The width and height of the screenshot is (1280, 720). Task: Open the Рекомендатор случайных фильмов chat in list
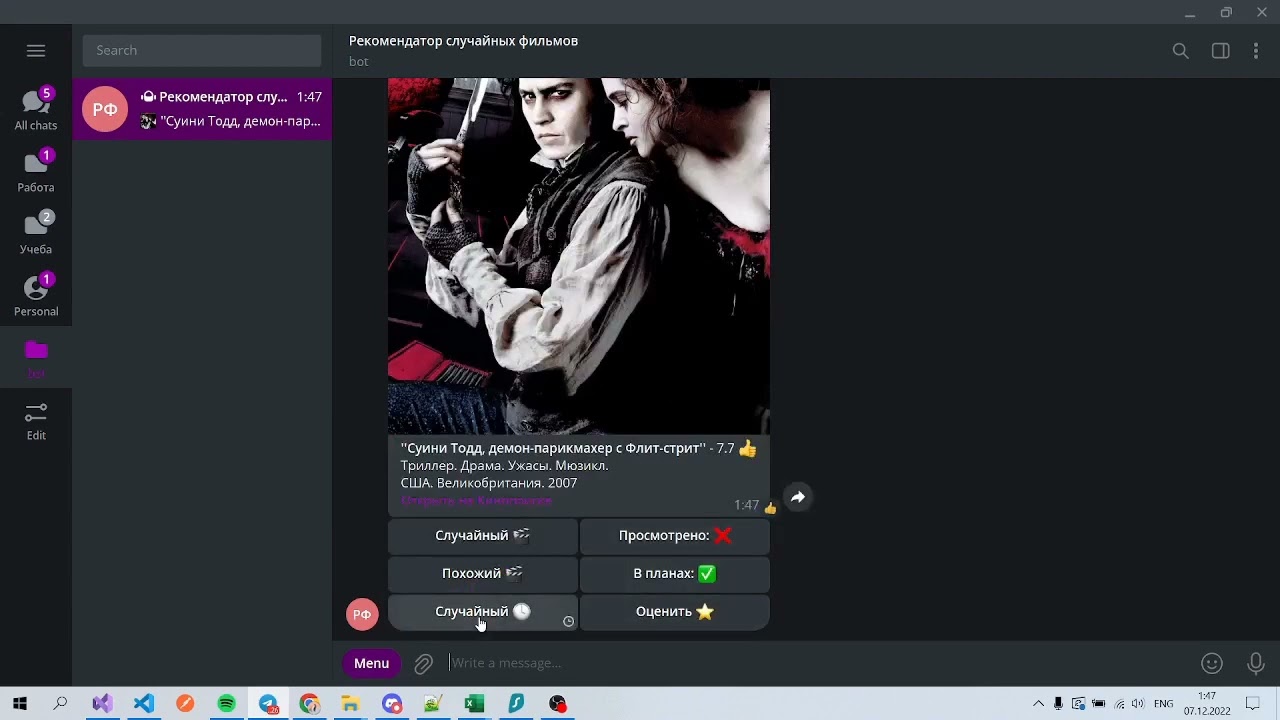202,109
